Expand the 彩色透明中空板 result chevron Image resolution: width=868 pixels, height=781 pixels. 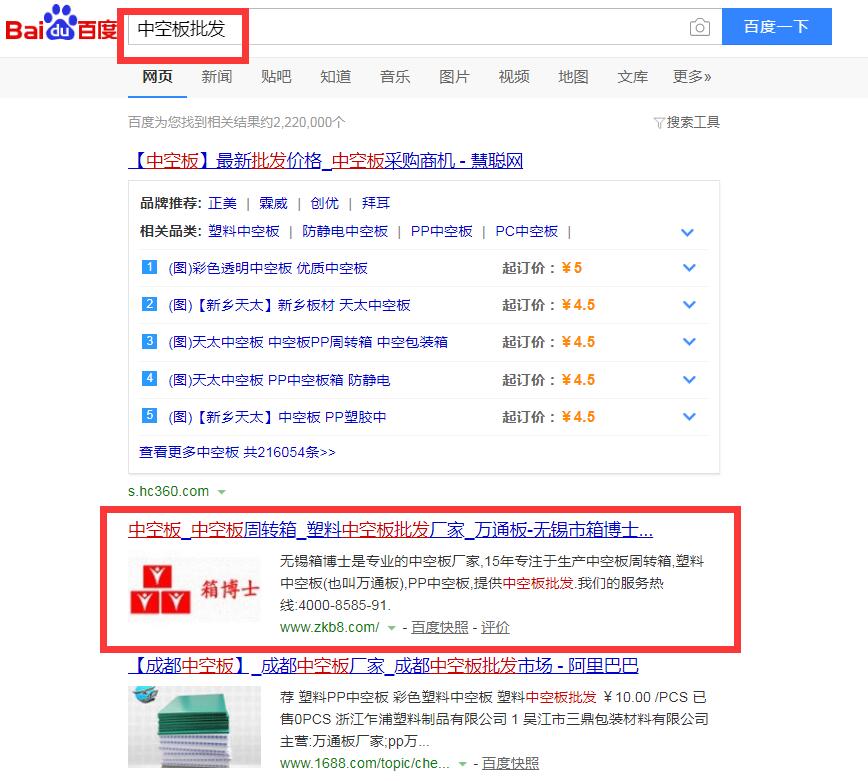(x=689, y=268)
